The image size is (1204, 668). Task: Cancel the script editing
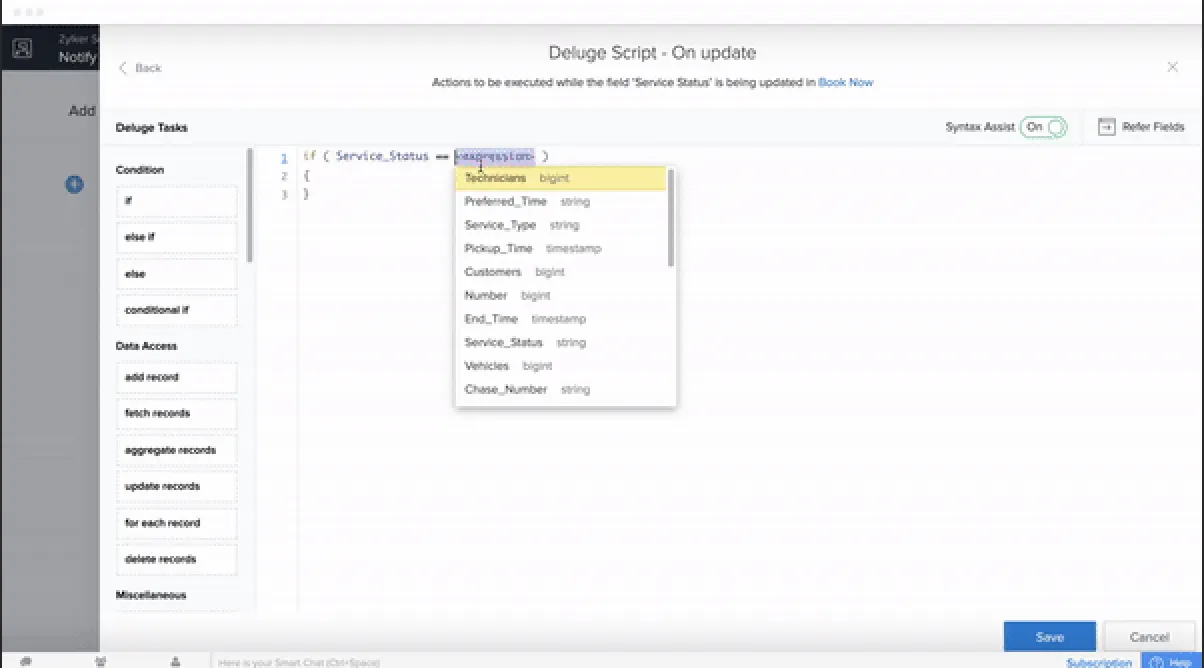point(1149,637)
